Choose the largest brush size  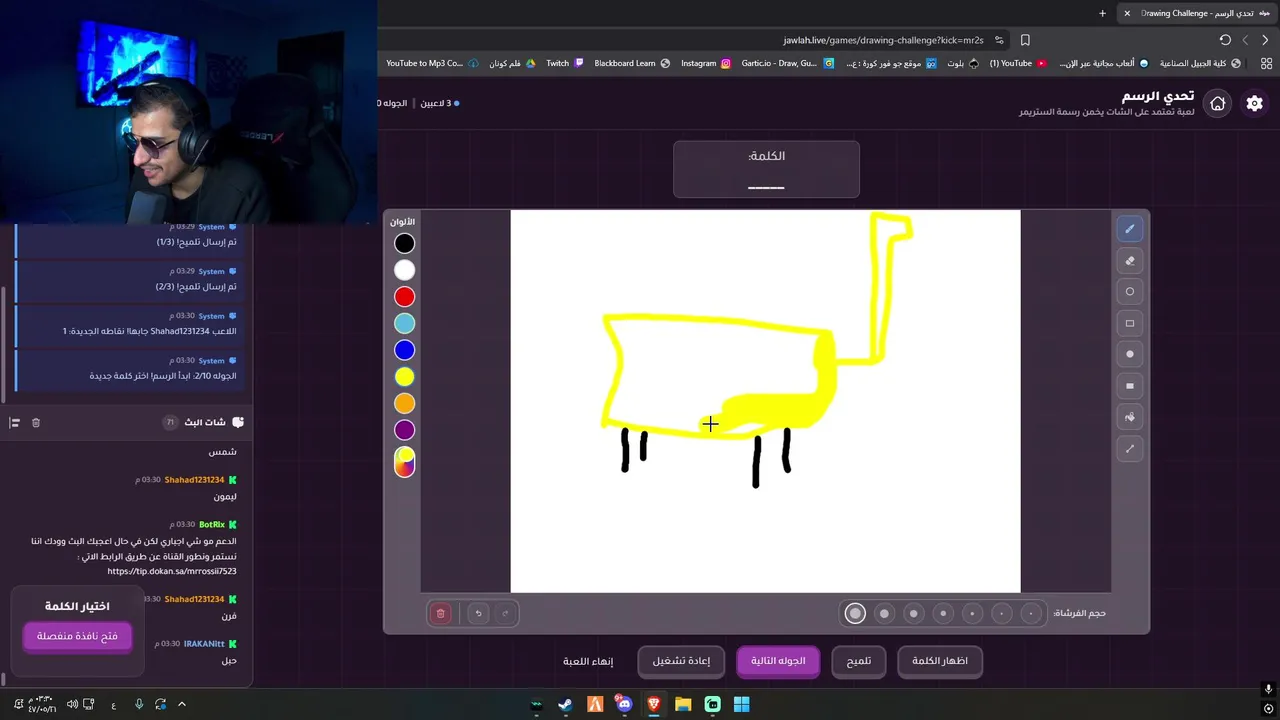pyautogui.click(x=855, y=613)
